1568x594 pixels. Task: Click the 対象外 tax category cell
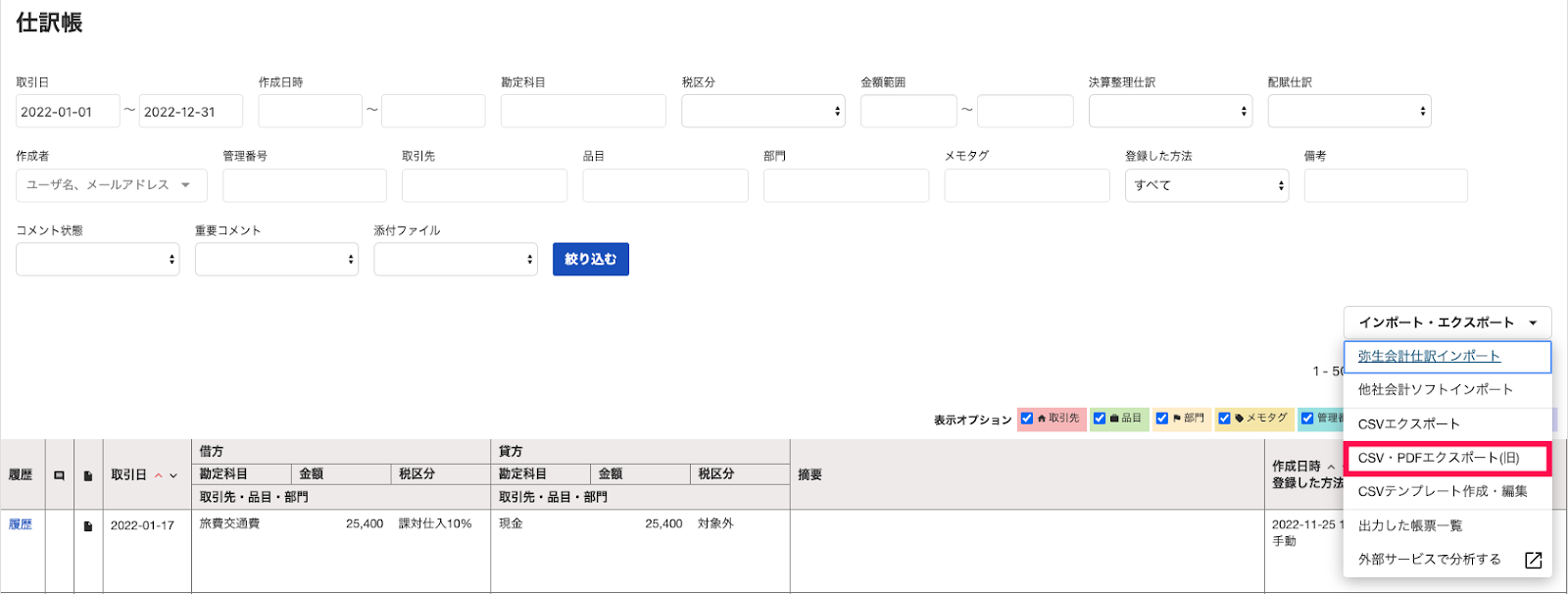coord(715,524)
